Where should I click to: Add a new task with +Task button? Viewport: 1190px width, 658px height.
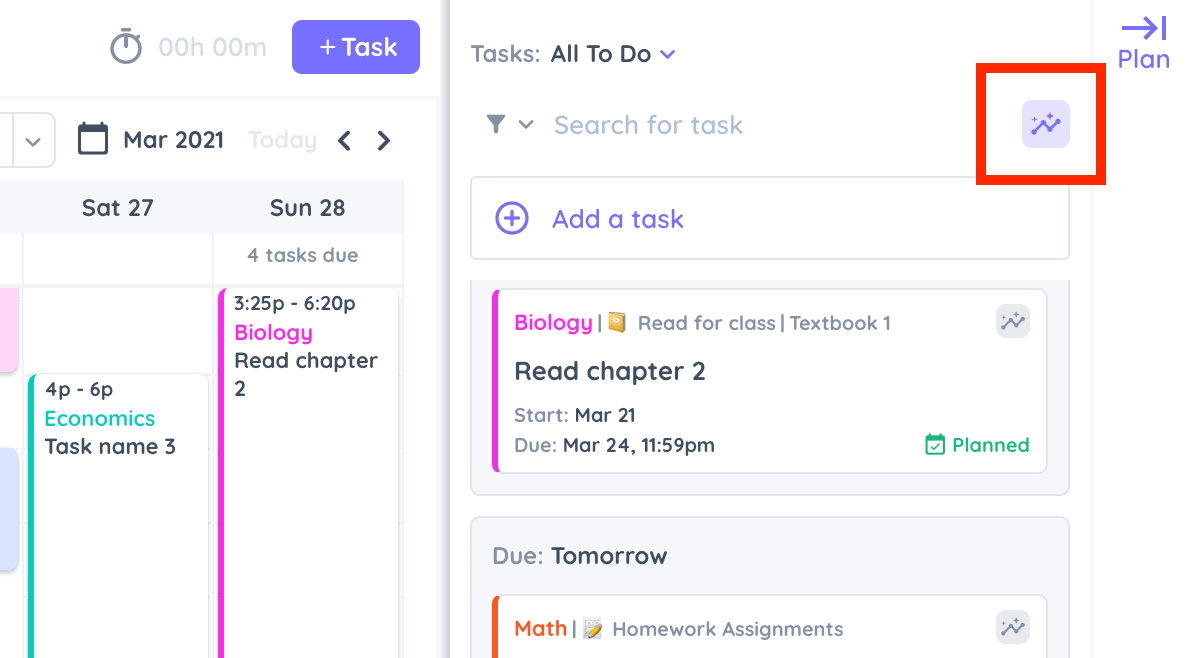[356, 47]
